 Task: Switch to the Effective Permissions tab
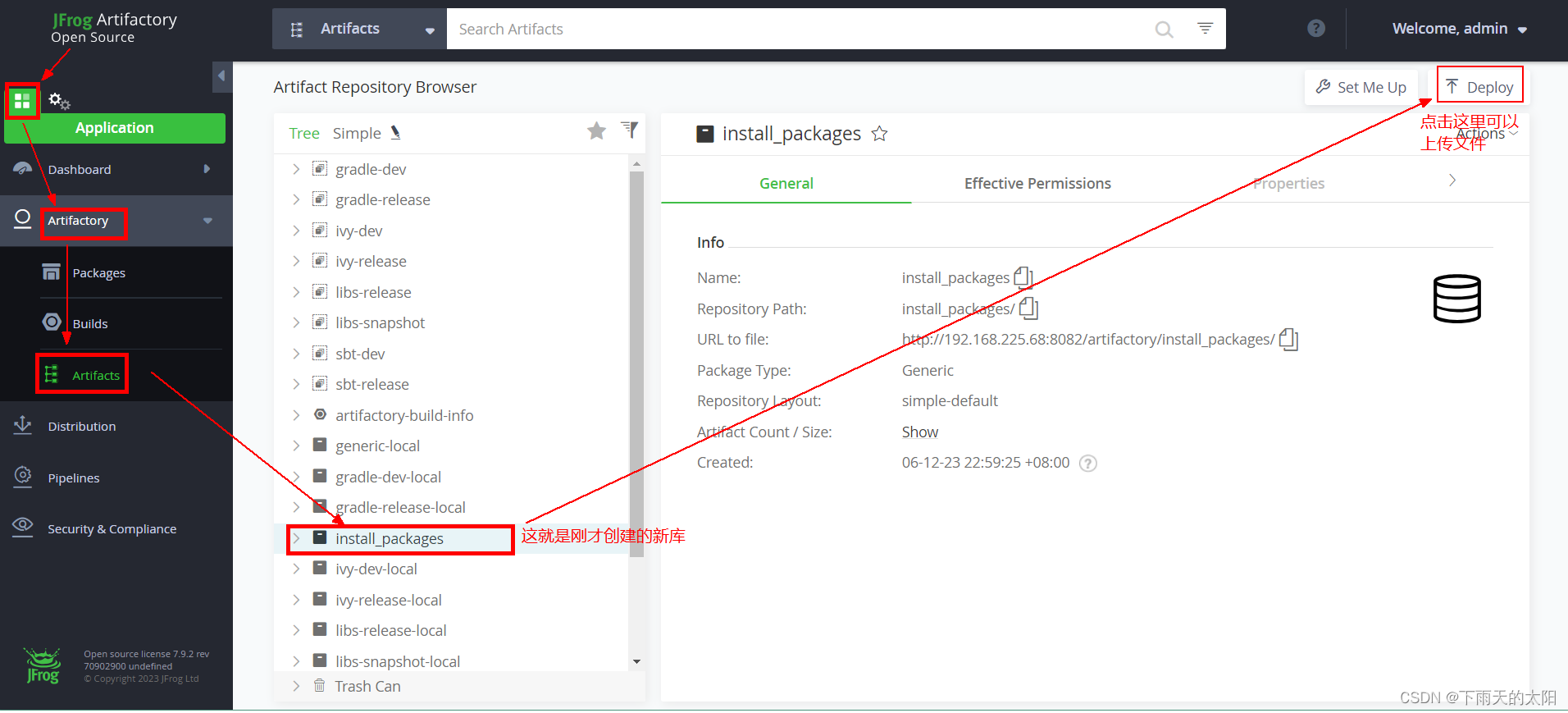pyautogui.click(x=1037, y=183)
